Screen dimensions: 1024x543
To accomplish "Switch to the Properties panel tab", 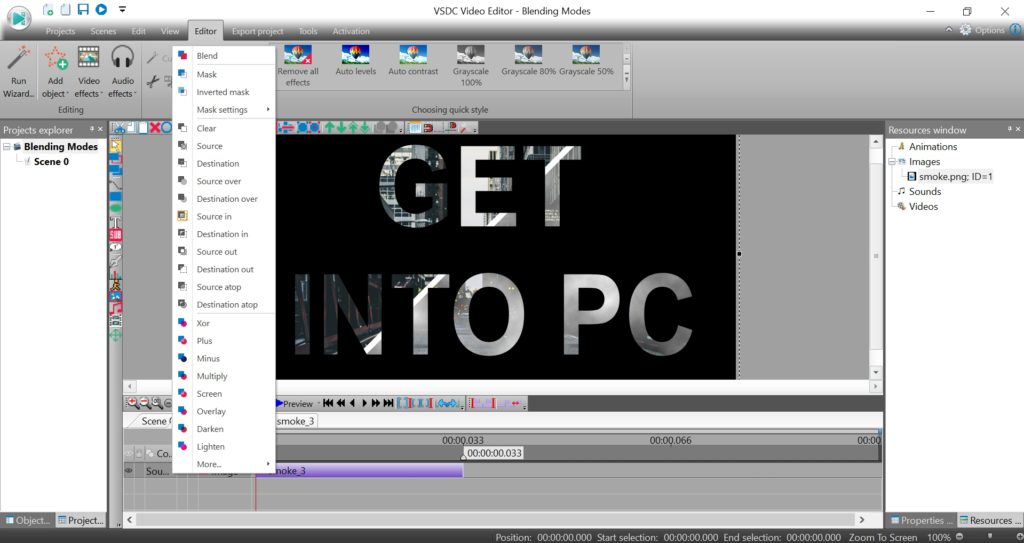I will tap(921, 520).
